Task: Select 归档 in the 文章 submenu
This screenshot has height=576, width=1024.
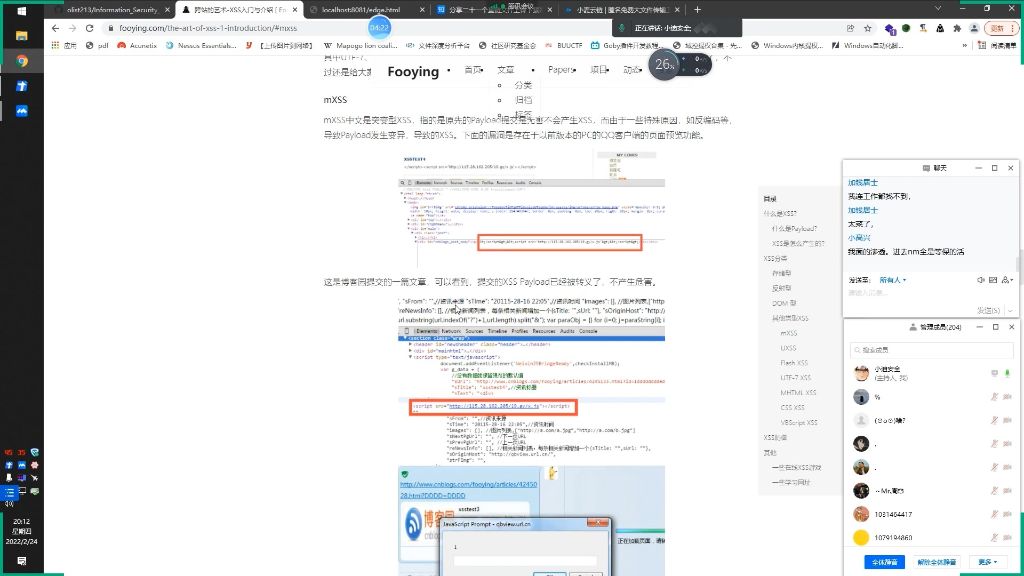Action: click(523, 100)
